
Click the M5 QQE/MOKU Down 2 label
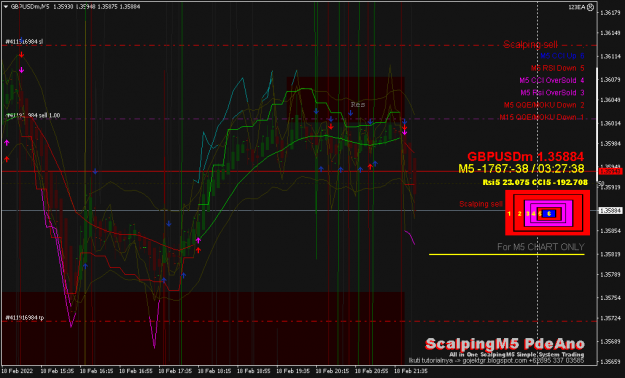(x=544, y=105)
